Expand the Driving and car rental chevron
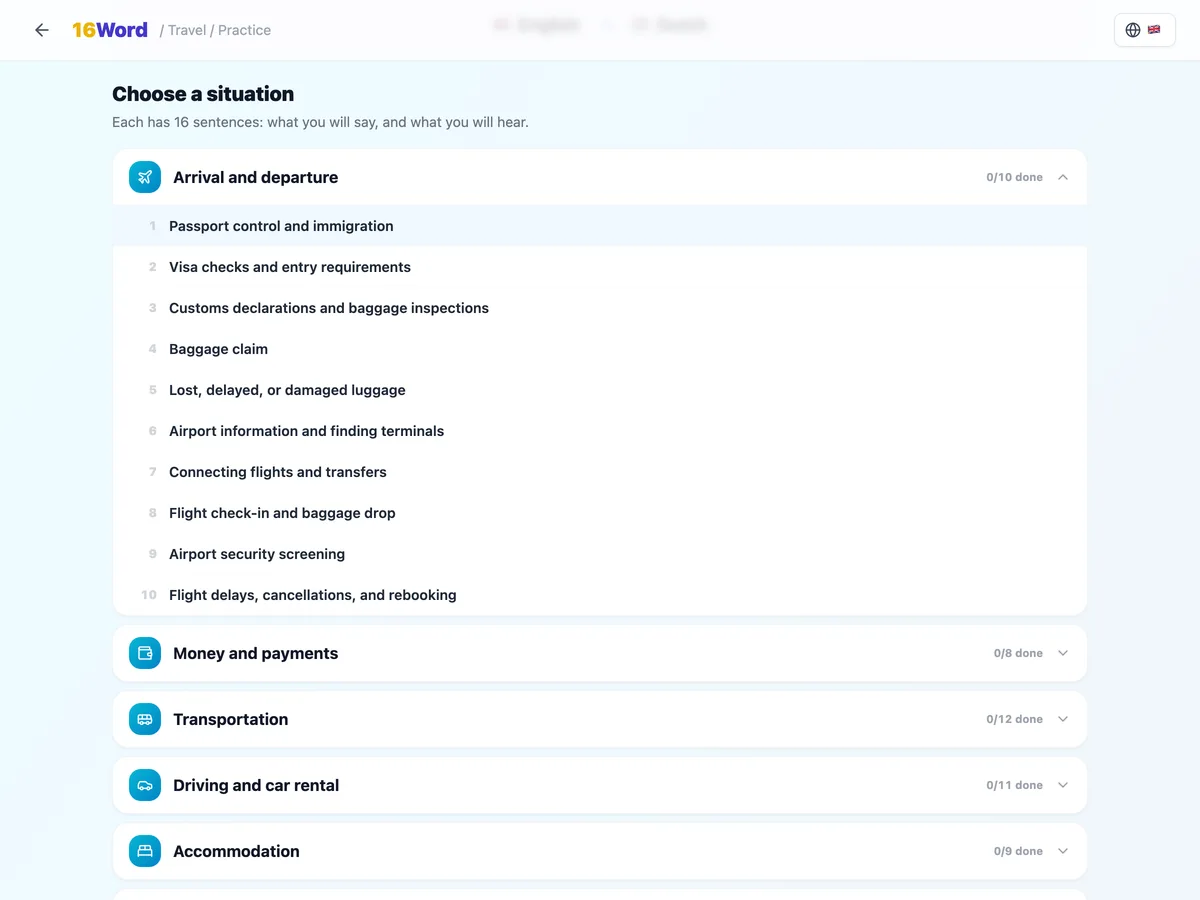 click(1063, 785)
